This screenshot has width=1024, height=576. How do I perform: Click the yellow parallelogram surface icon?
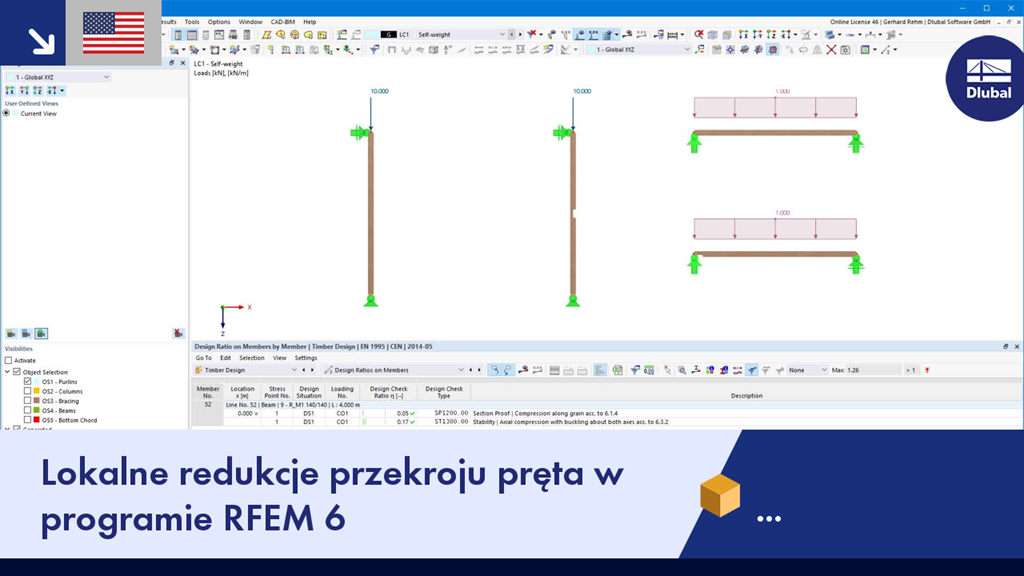point(266,35)
